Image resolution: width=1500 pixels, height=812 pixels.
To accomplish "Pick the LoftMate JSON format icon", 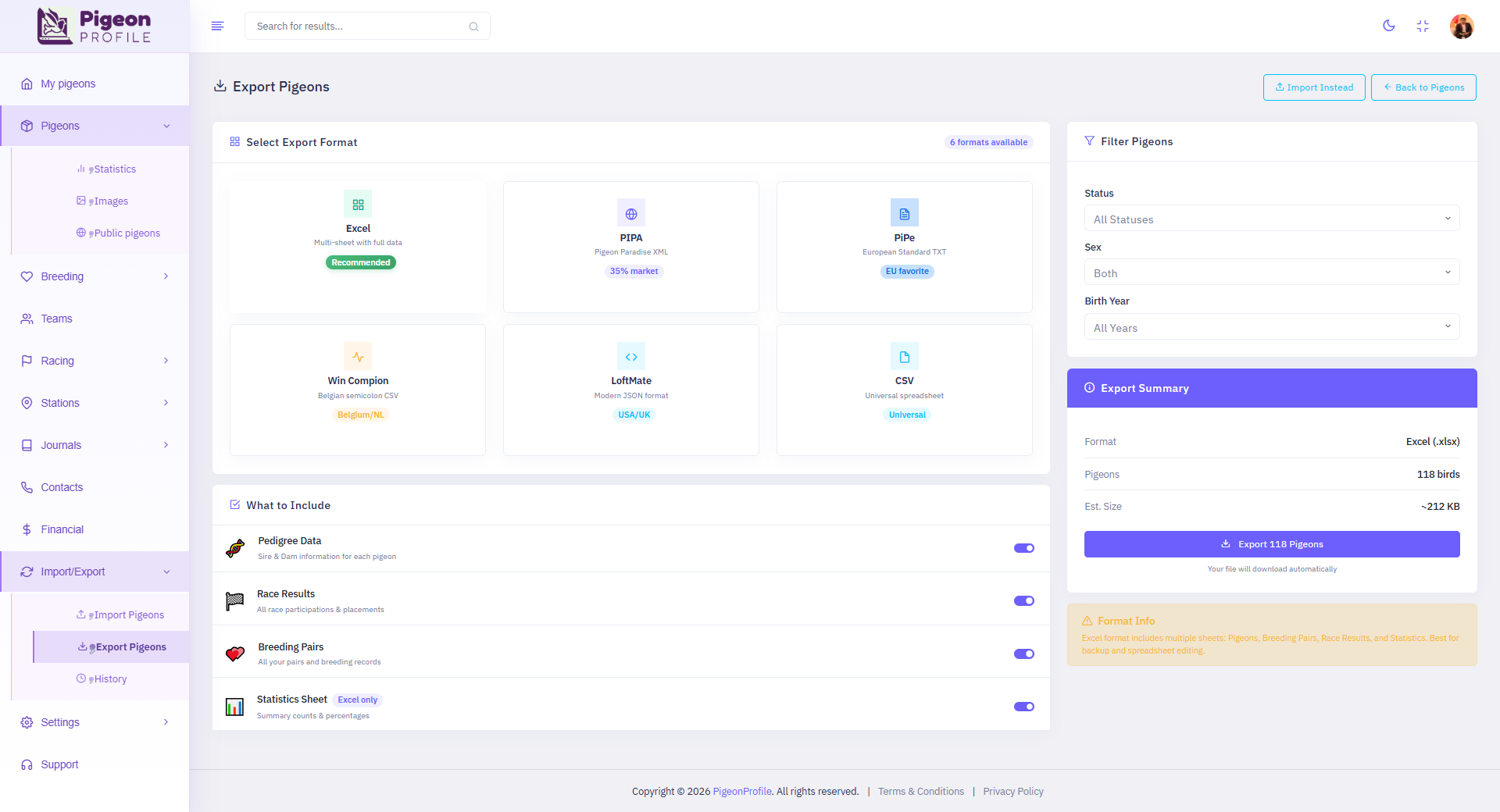I will pyautogui.click(x=630, y=356).
